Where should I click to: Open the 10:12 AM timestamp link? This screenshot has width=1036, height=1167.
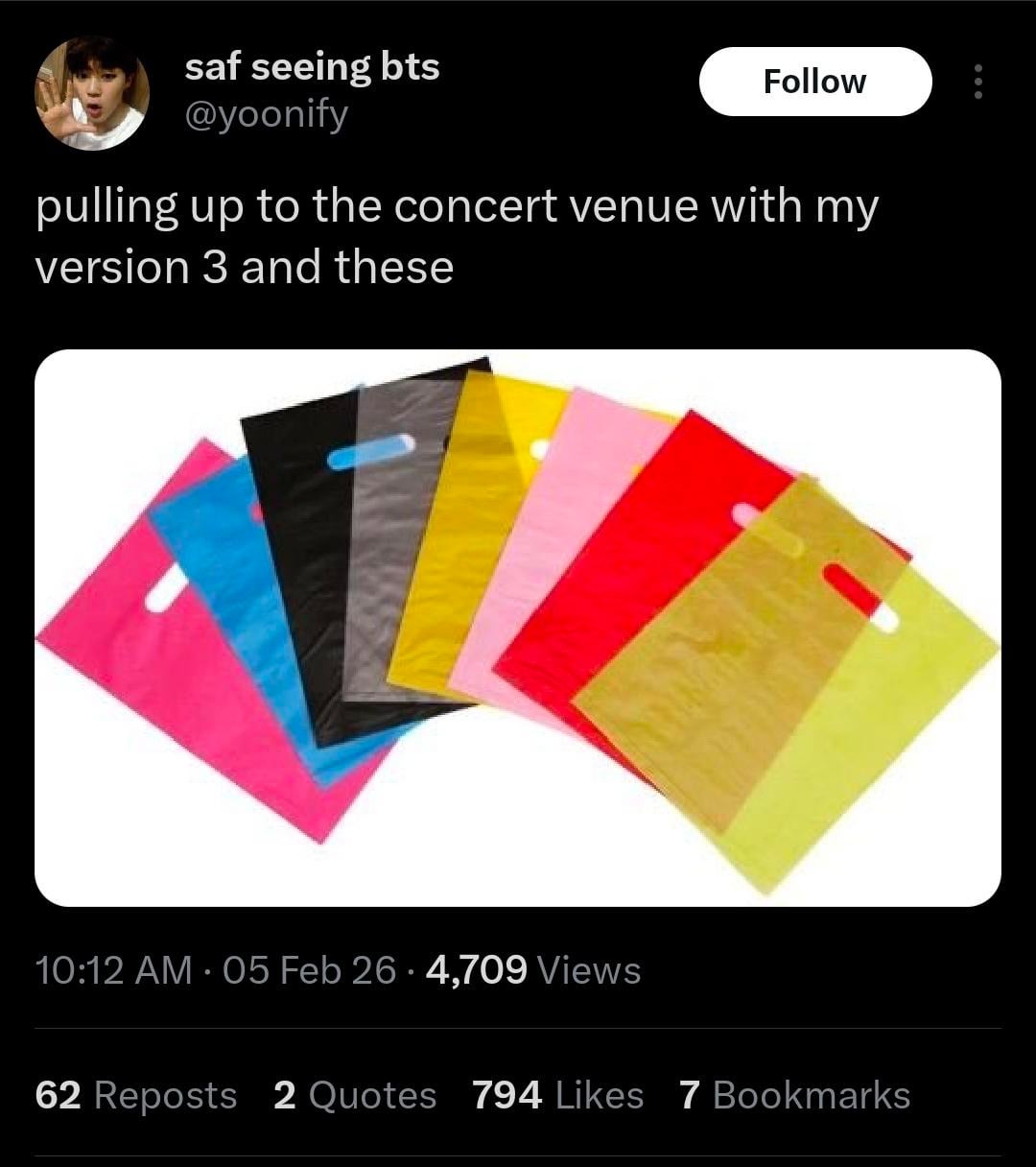113,969
